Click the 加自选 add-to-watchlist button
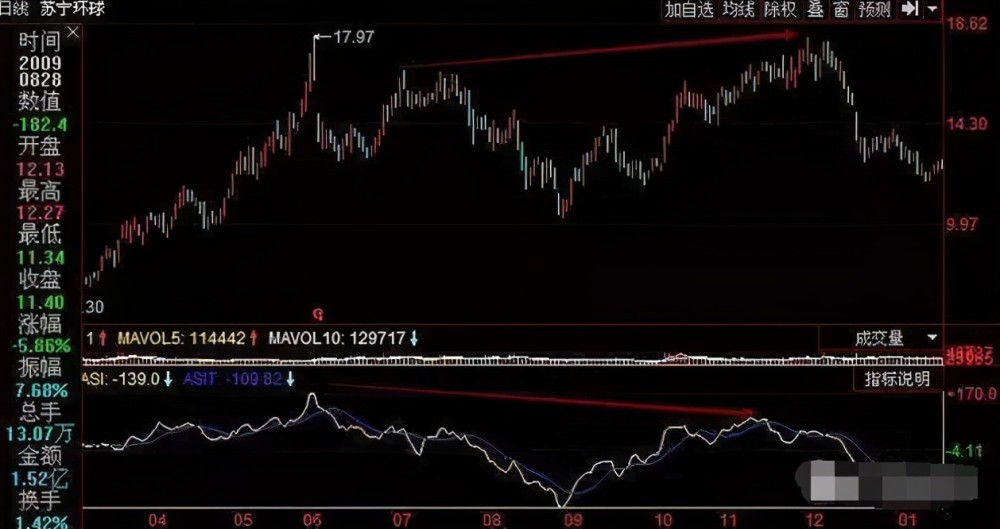The height and width of the screenshot is (529, 1000). click(689, 10)
